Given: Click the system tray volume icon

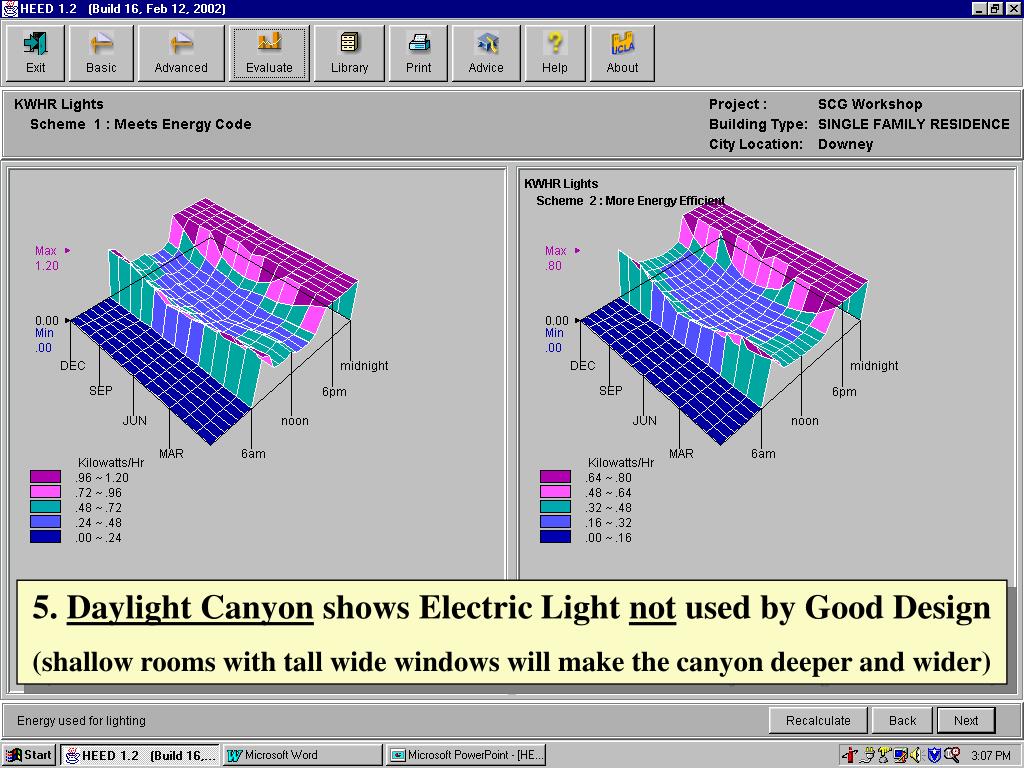Looking at the screenshot, I should 916,755.
